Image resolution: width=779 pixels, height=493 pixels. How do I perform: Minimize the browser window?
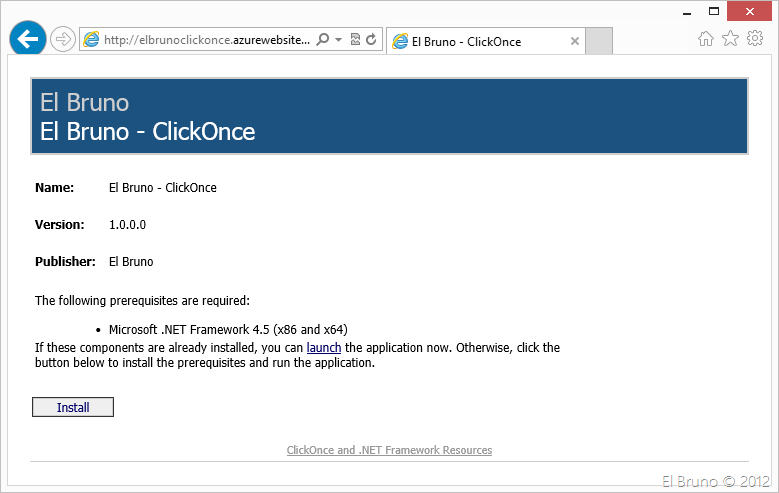point(685,11)
